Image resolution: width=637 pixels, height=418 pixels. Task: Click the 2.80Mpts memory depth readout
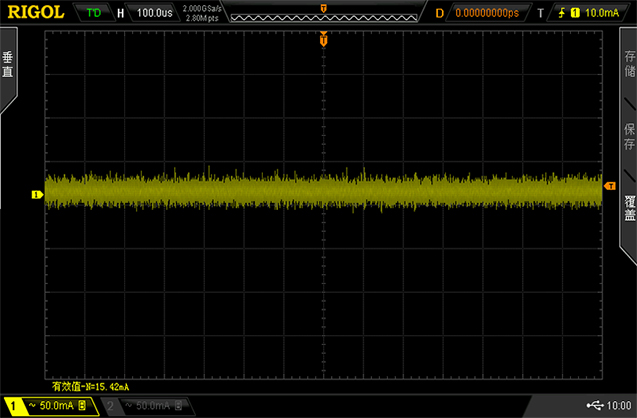click(x=202, y=18)
